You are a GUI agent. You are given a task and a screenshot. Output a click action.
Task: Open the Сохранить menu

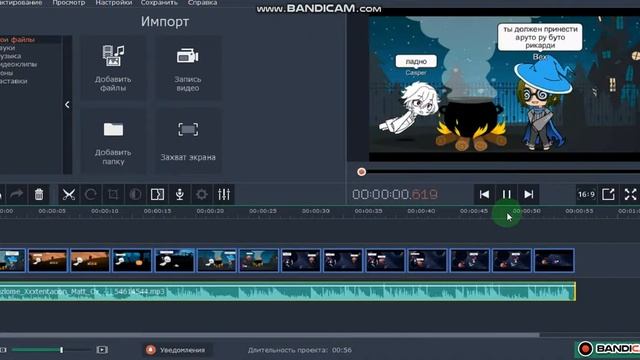tap(159, 3)
